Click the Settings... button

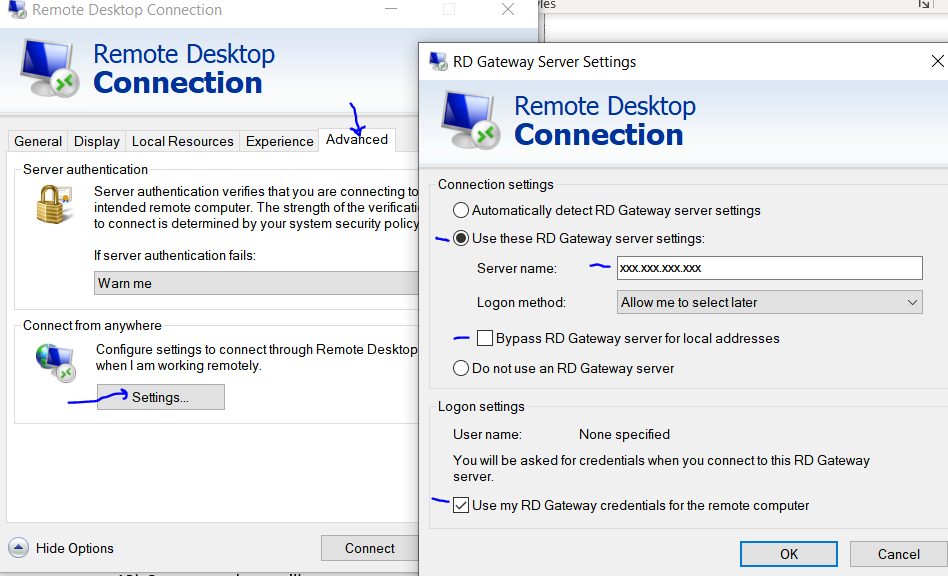[161, 397]
